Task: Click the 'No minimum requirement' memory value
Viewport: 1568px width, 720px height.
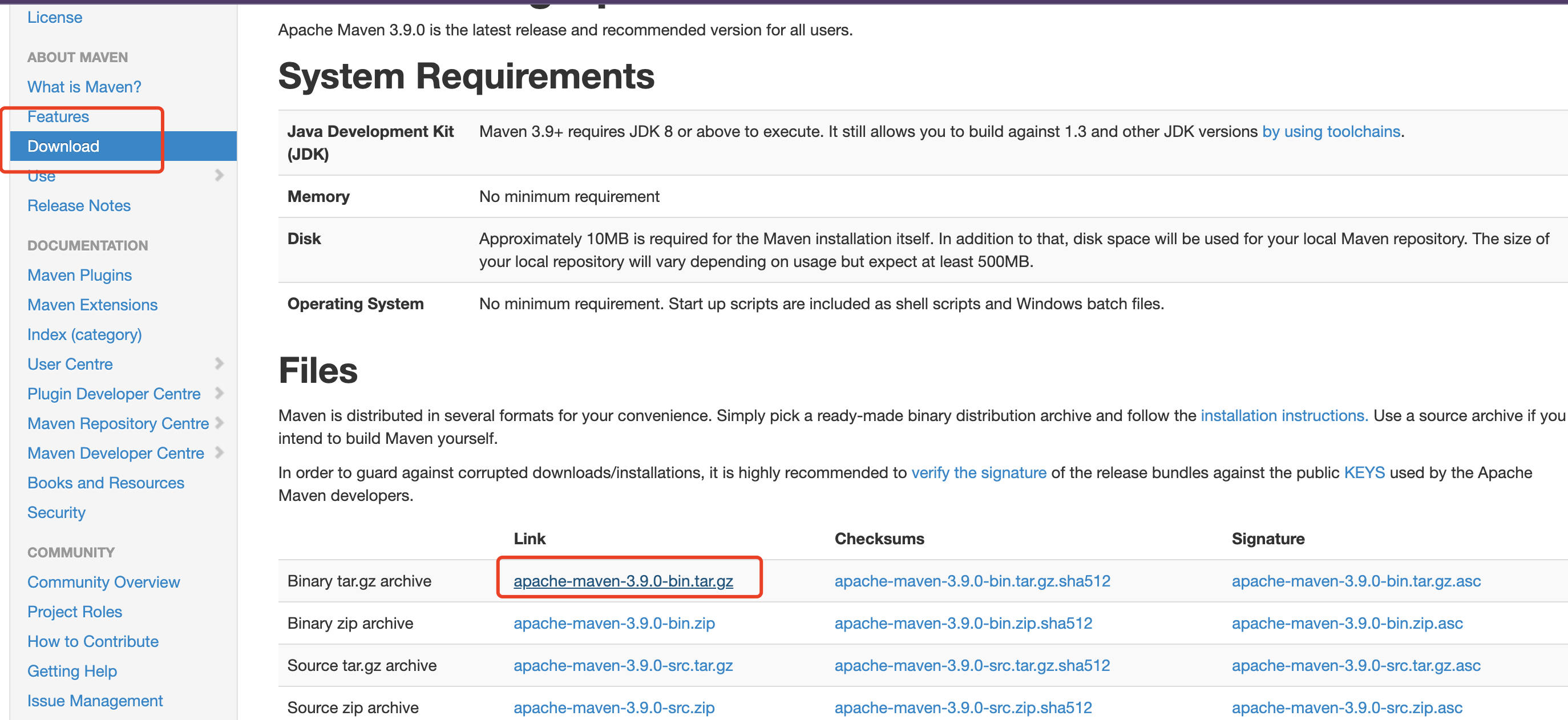Action: tap(569, 197)
